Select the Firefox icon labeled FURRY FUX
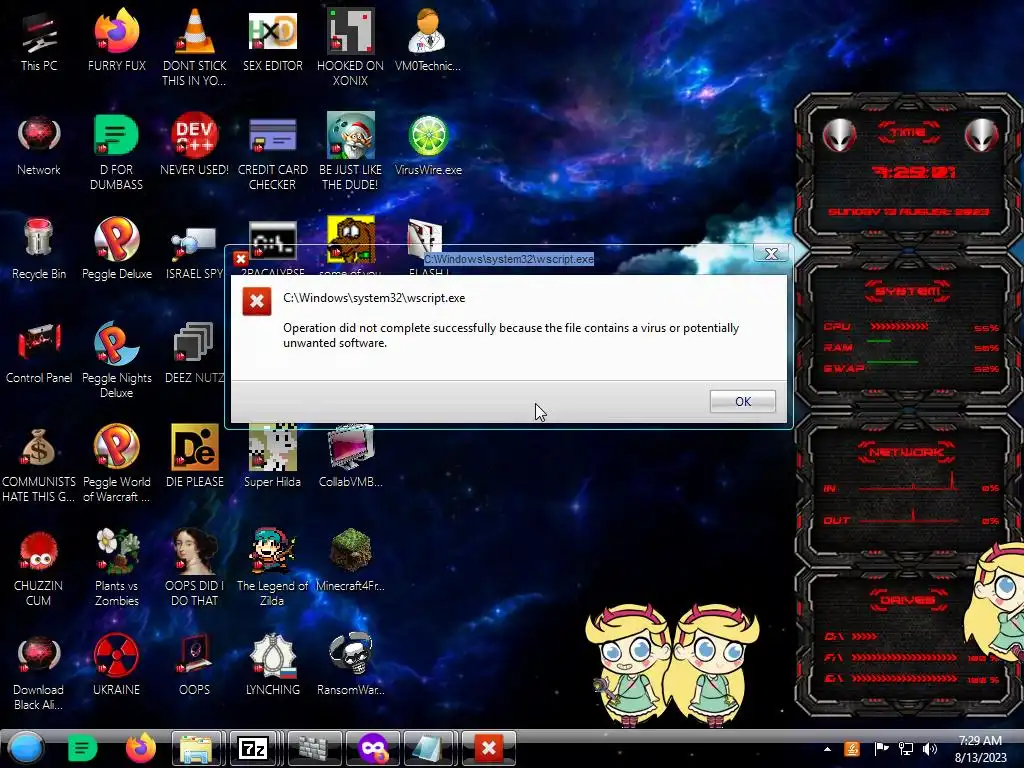1024x768 pixels. tap(117, 40)
